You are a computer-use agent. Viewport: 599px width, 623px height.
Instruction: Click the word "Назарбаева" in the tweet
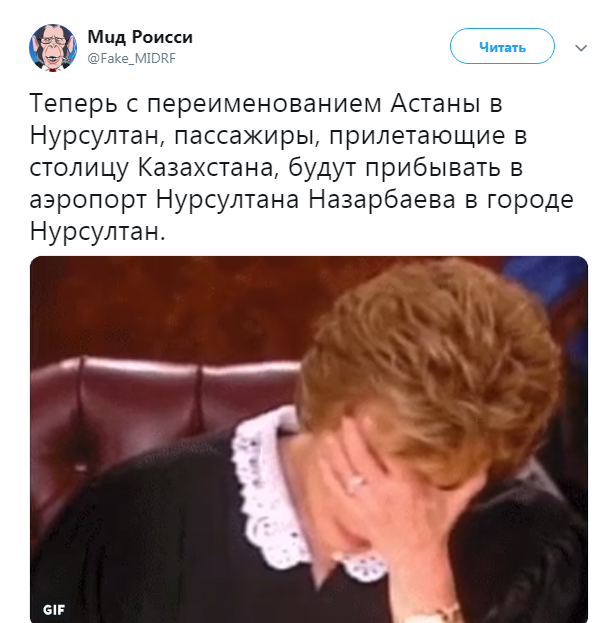(x=382, y=199)
